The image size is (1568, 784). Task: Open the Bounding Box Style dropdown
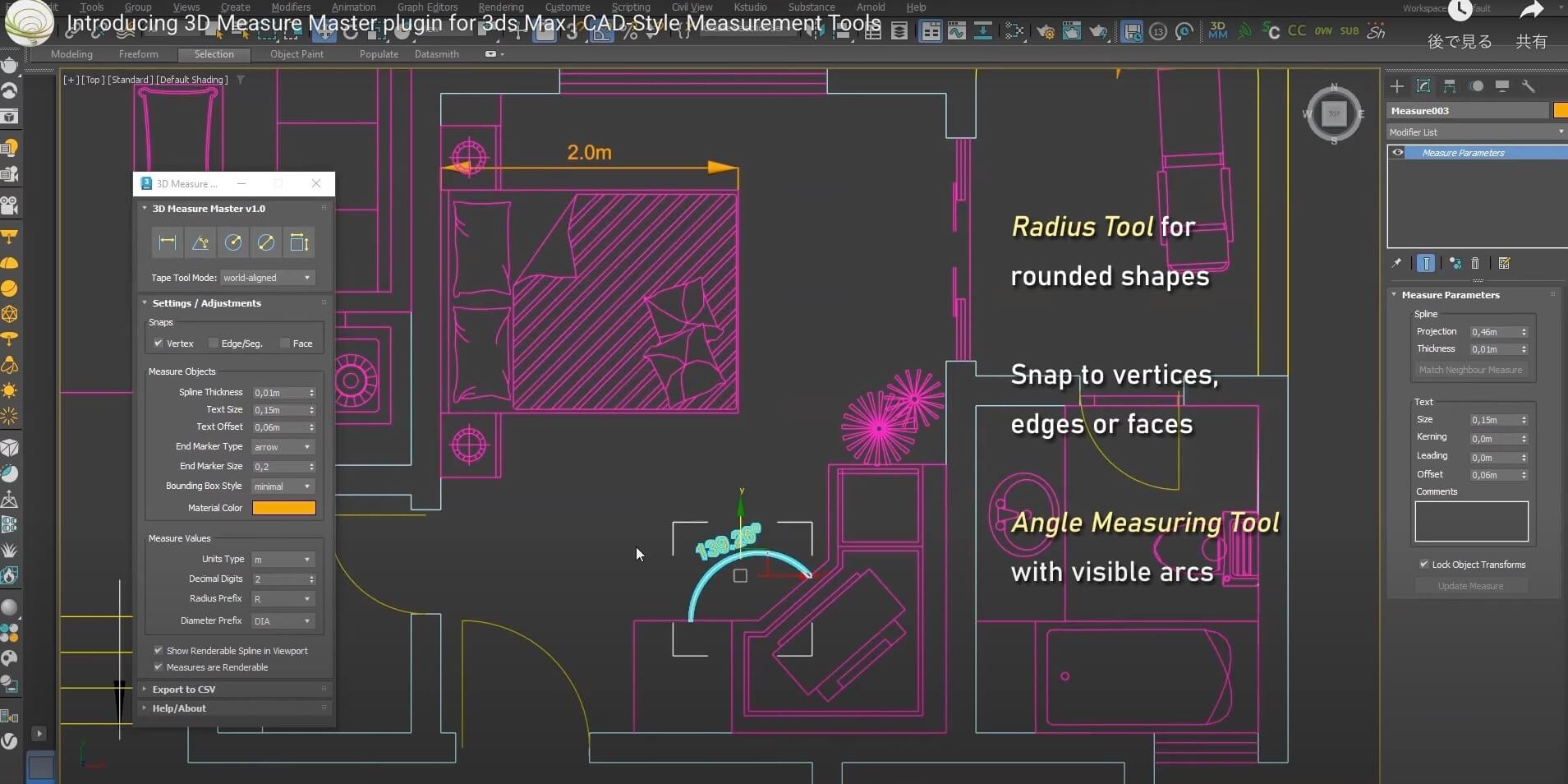point(283,487)
